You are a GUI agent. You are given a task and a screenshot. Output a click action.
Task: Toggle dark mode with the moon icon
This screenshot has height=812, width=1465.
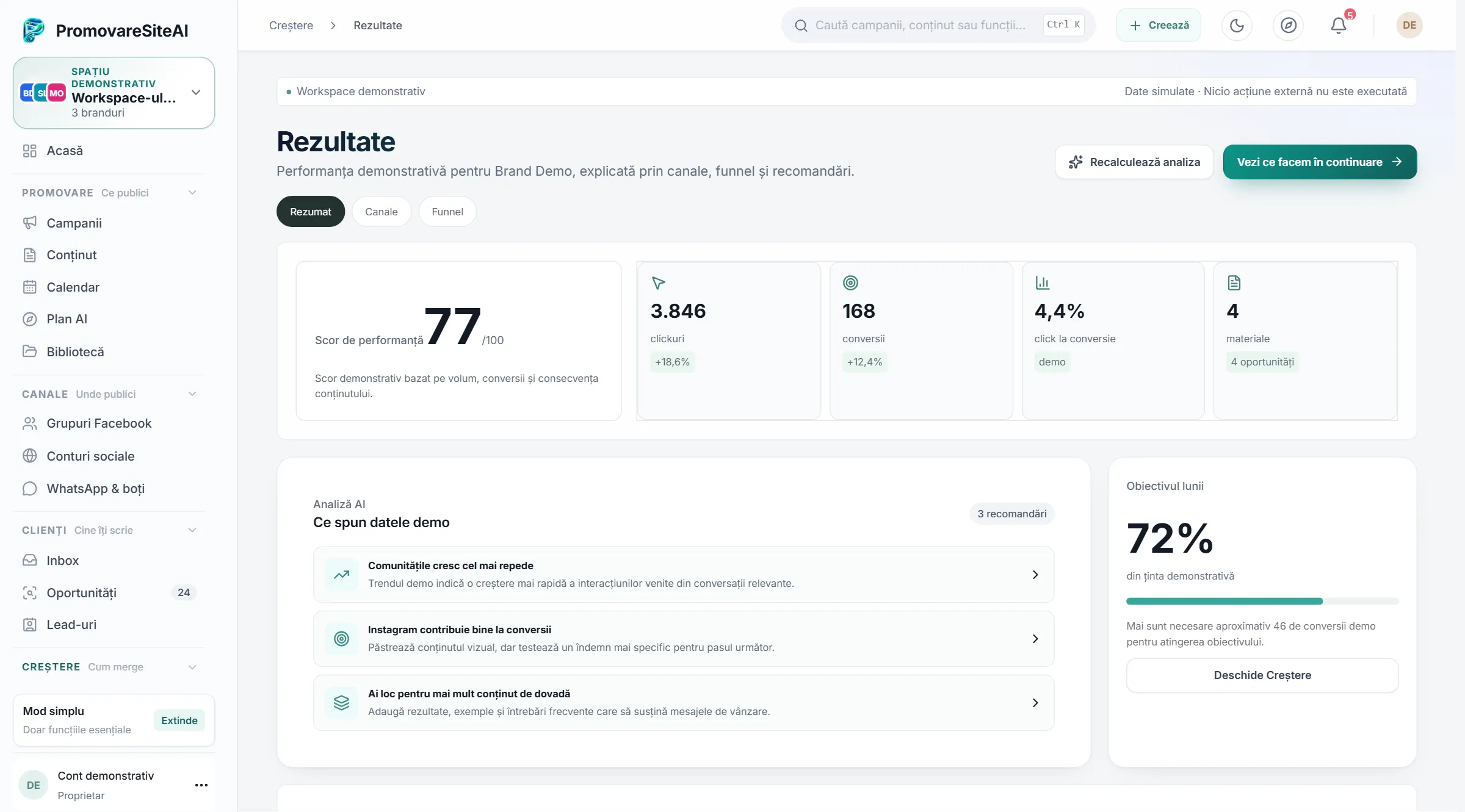click(x=1237, y=25)
